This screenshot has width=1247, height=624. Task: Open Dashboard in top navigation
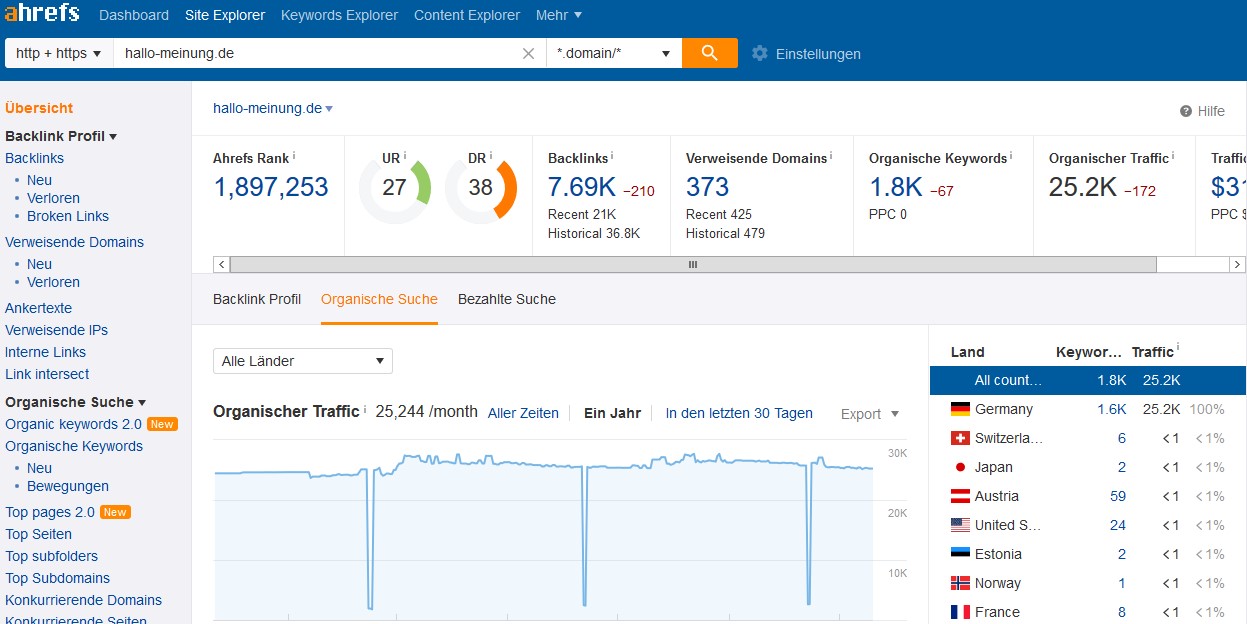[x=134, y=15]
